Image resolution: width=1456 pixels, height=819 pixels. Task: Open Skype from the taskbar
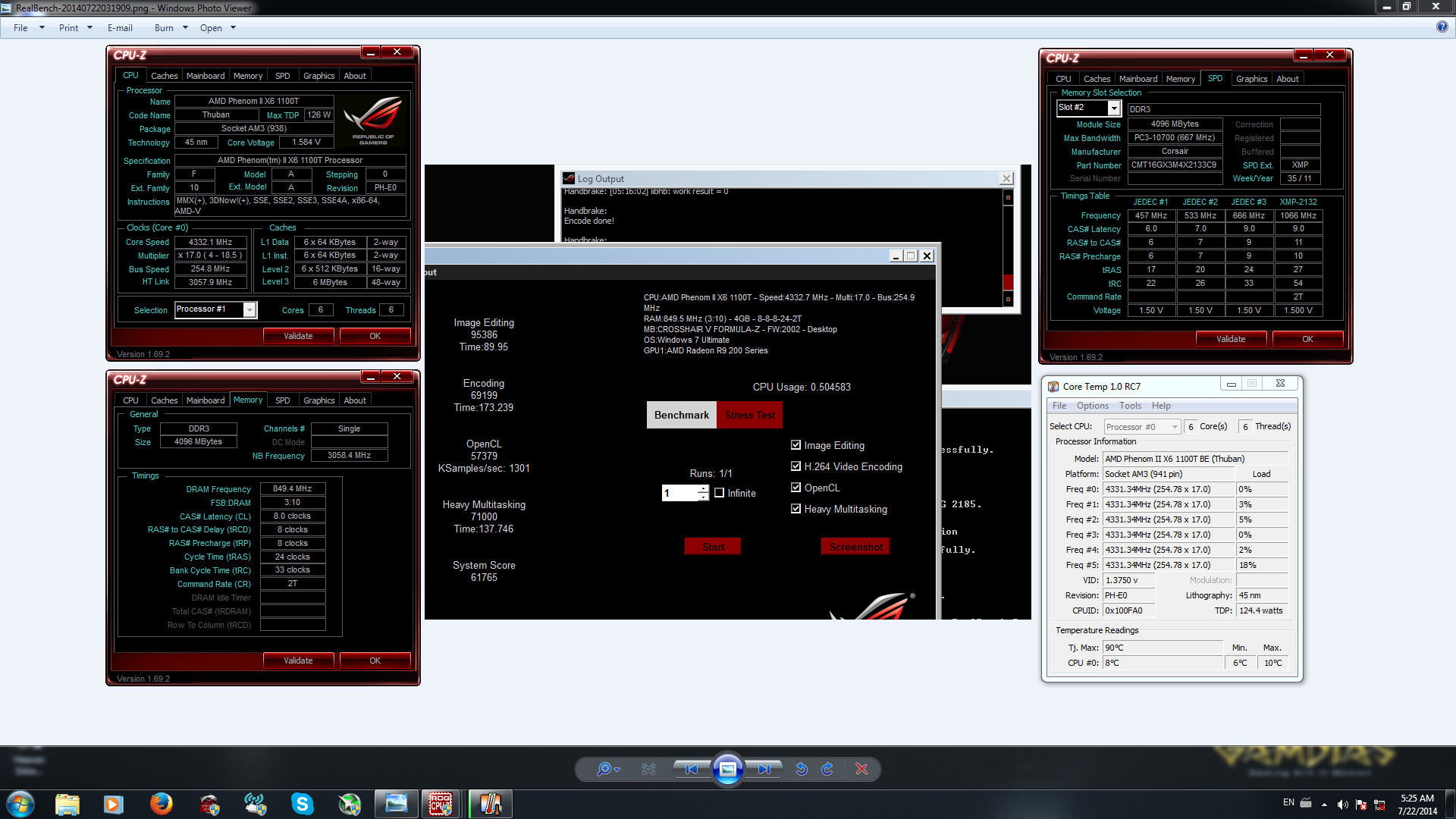303,804
